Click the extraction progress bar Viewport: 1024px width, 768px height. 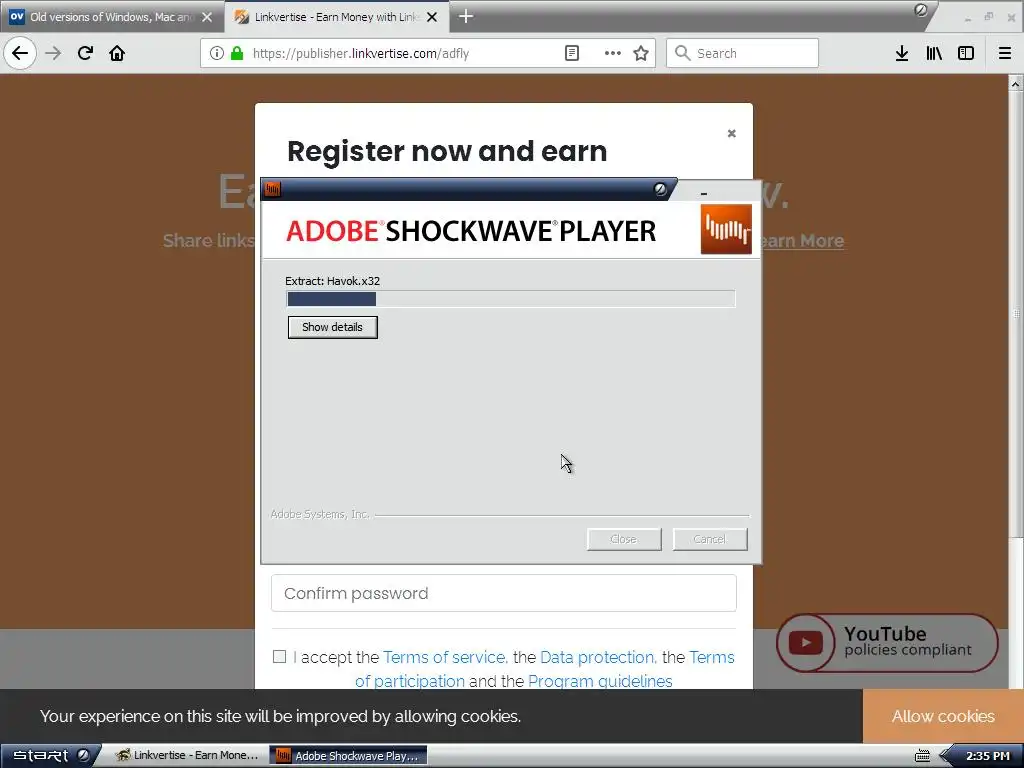pos(511,299)
